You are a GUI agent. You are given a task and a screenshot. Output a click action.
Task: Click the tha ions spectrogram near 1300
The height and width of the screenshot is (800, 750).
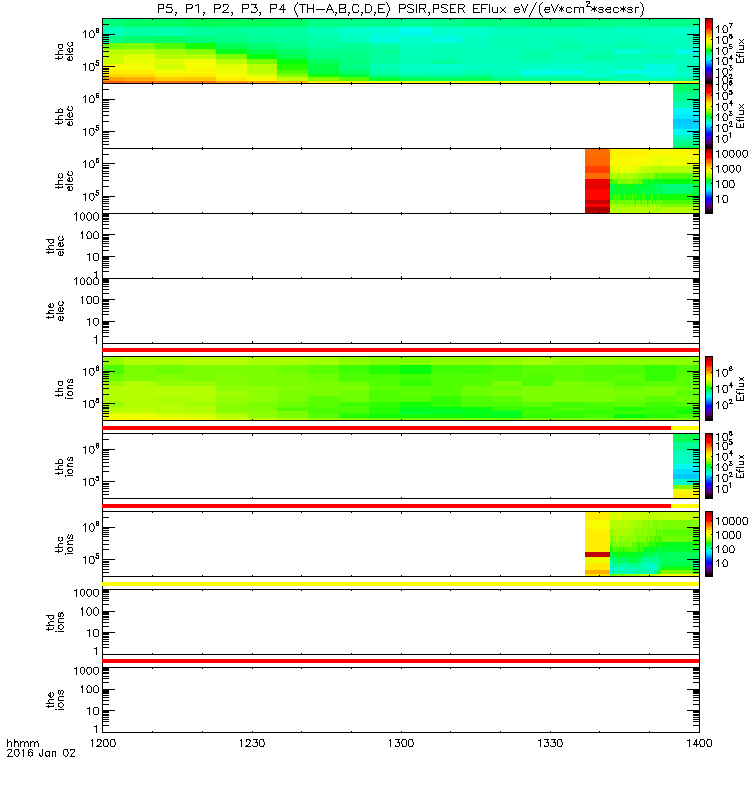click(401, 388)
